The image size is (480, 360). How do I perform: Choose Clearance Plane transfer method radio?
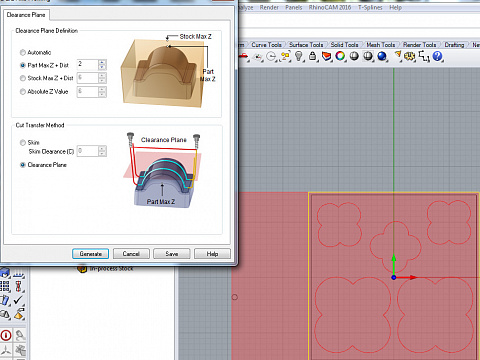pyautogui.click(x=23, y=165)
